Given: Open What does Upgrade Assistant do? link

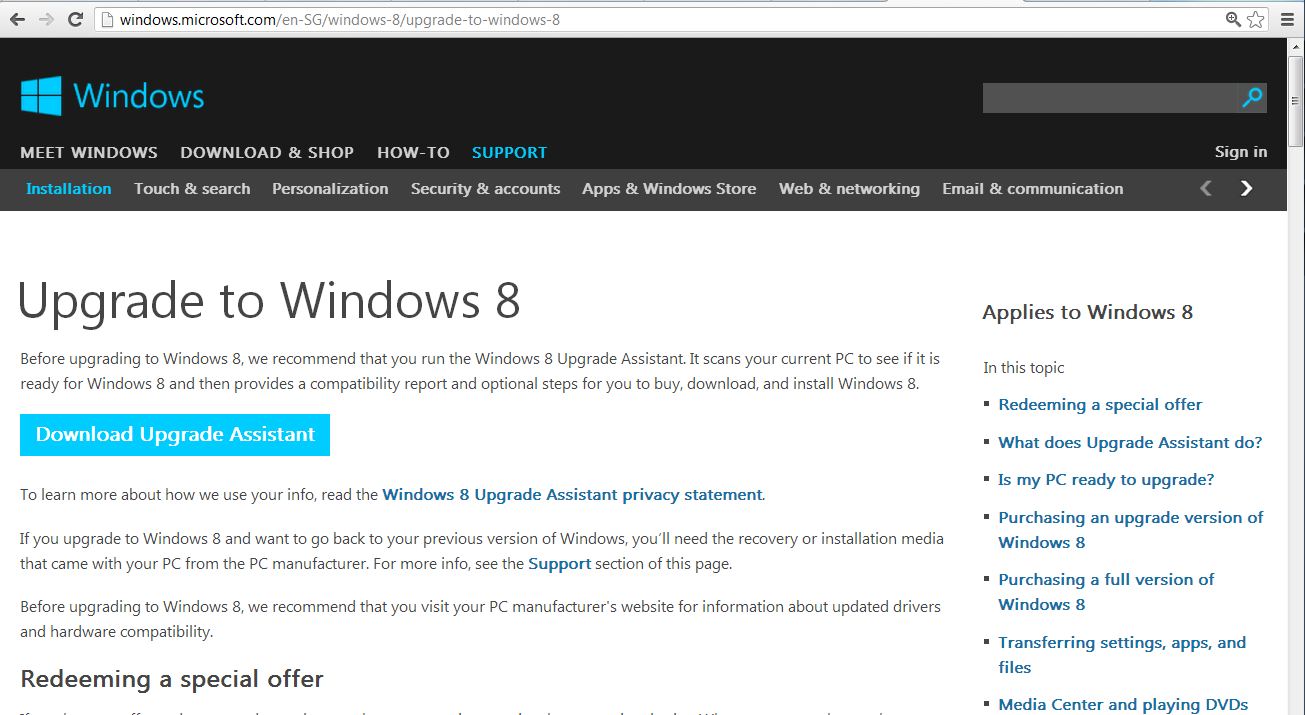Looking at the screenshot, I should point(1130,443).
